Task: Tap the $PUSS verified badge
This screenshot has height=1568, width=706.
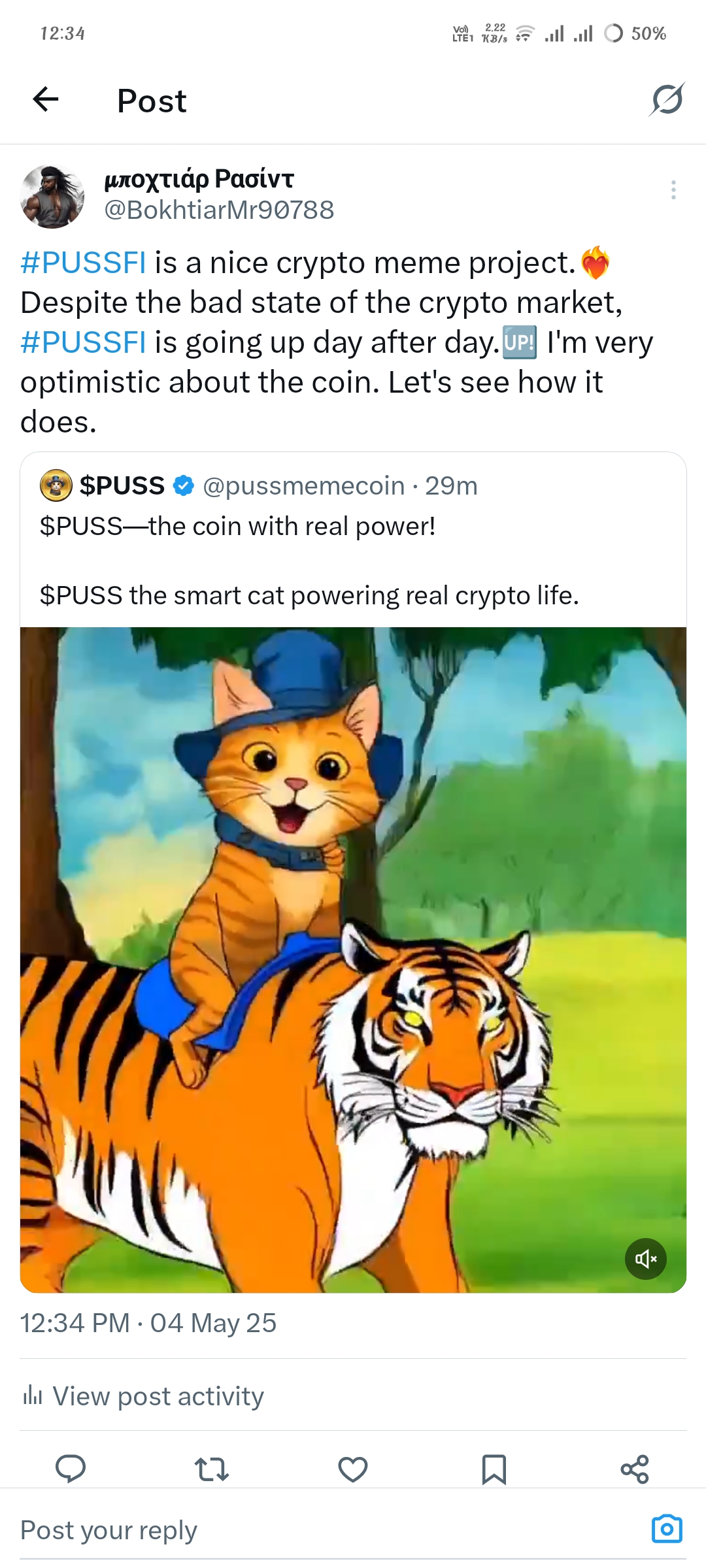Action: [x=184, y=485]
